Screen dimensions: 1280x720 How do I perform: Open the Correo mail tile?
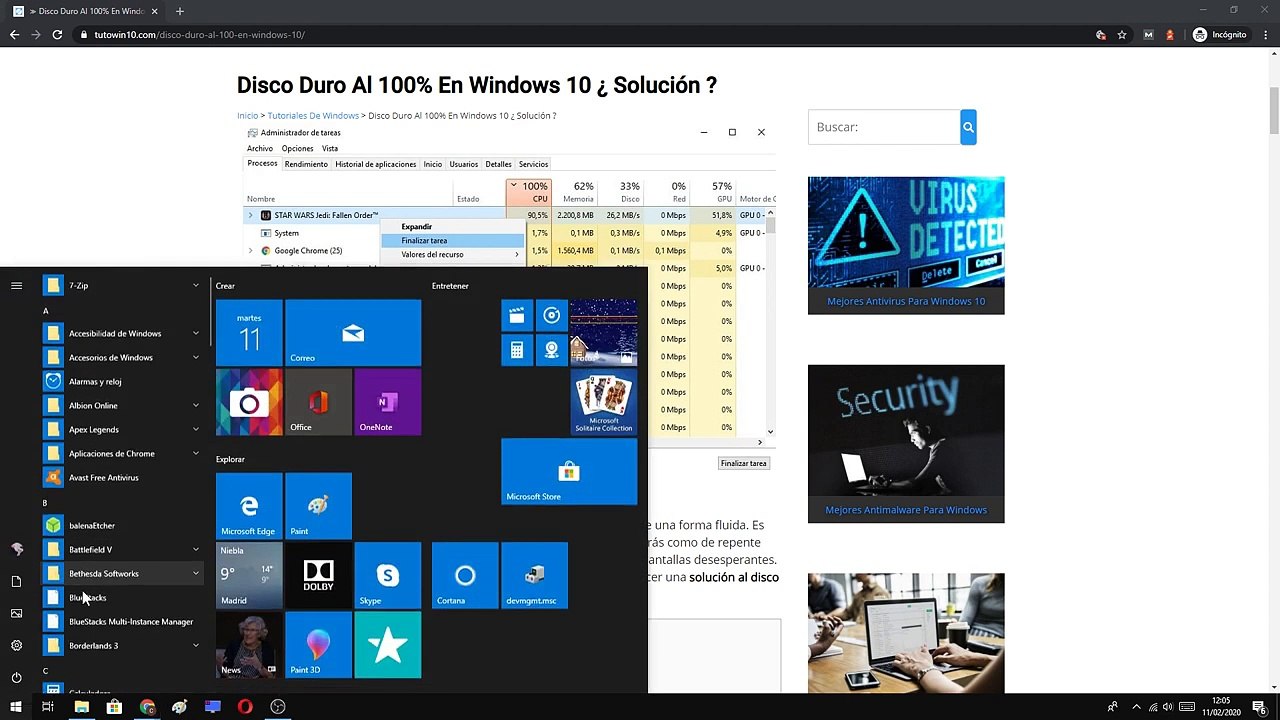353,333
